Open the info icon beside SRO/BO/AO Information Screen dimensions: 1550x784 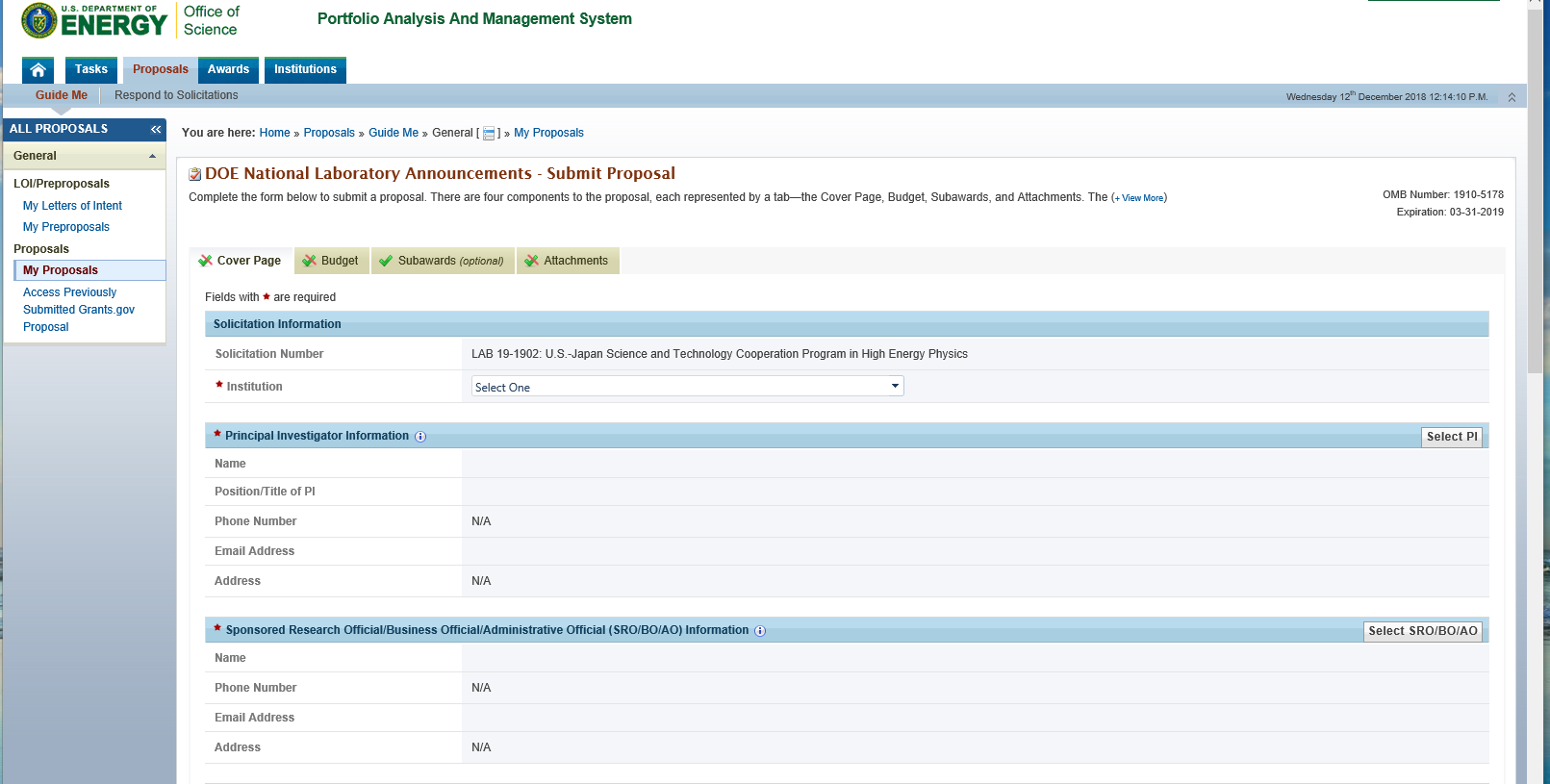point(760,631)
